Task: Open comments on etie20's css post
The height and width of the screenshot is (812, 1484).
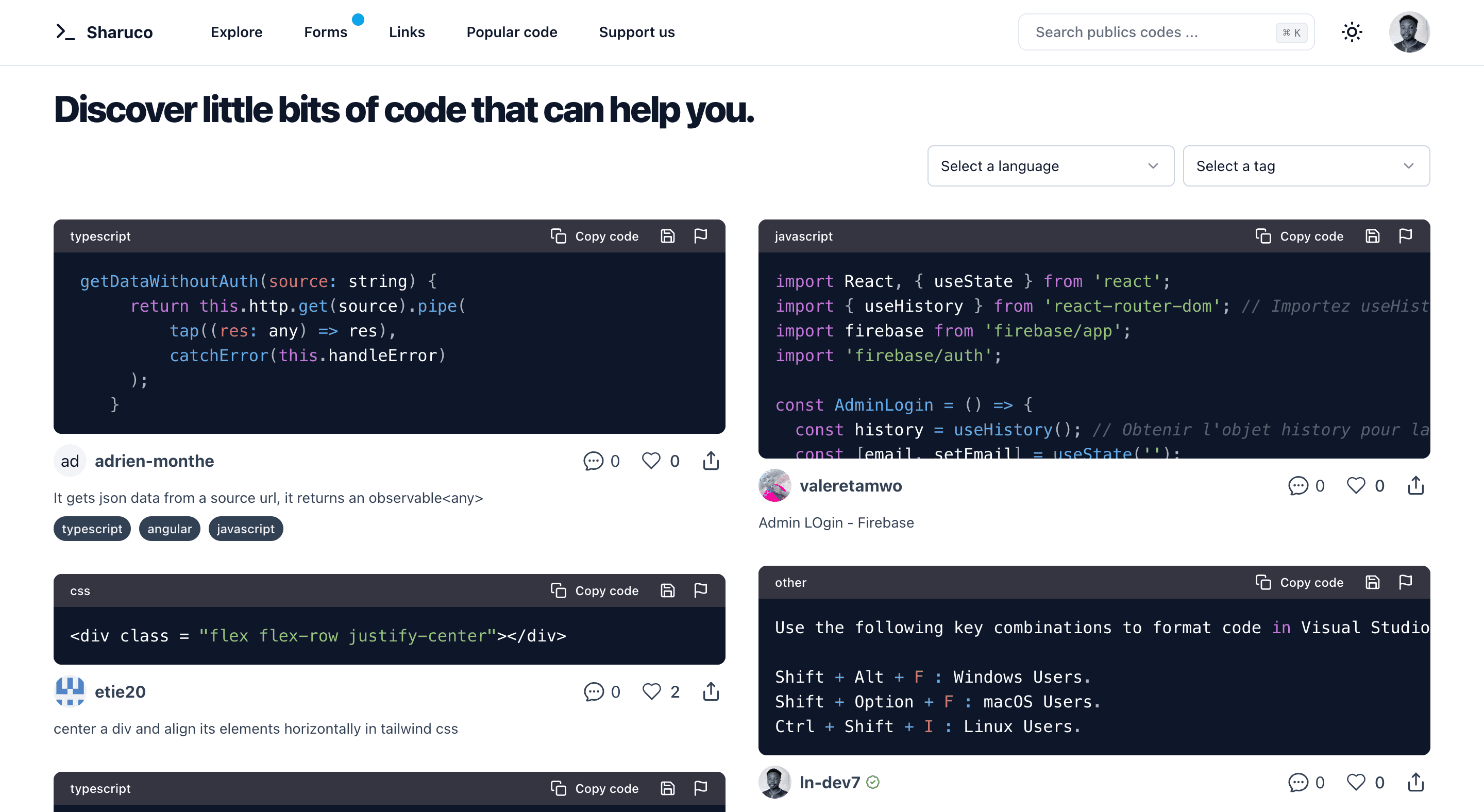Action: click(x=594, y=691)
